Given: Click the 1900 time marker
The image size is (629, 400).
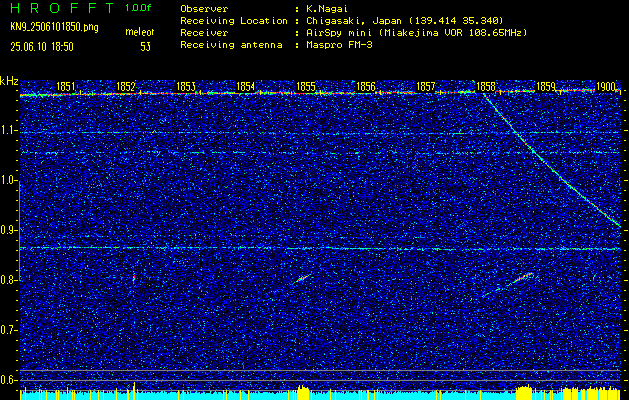Looking at the screenshot, I should [x=606, y=86].
